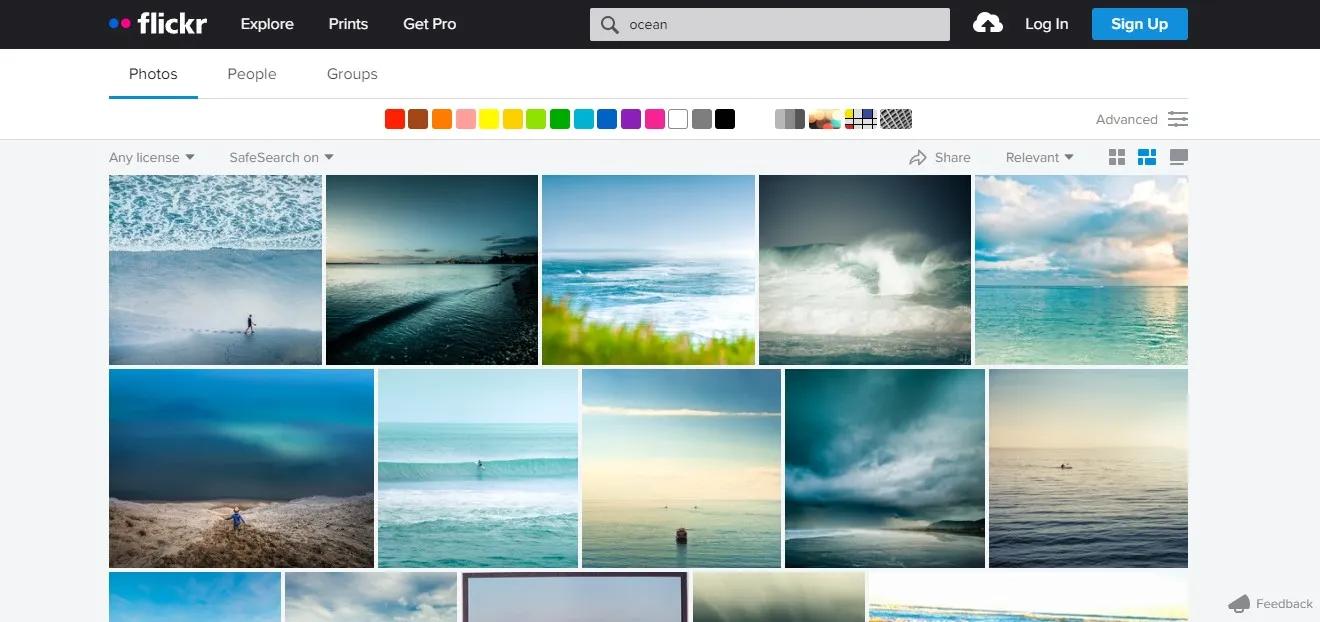Filter by shallow depth of field style
The width and height of the screenshot is (1320, 622).
825,119
